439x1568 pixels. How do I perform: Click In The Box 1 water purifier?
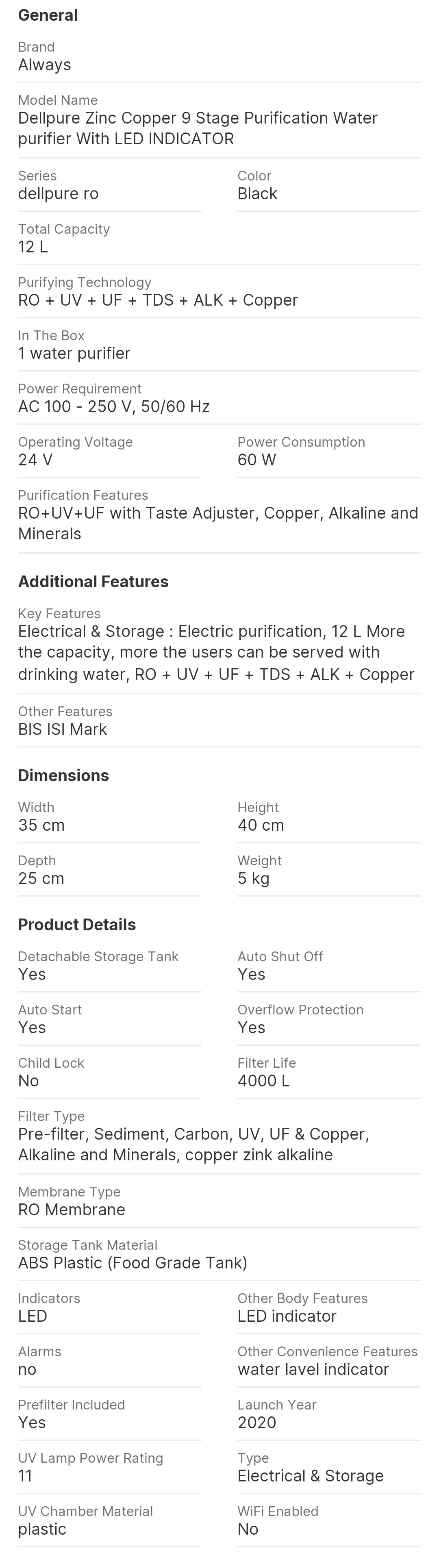[x=74, y=354]
